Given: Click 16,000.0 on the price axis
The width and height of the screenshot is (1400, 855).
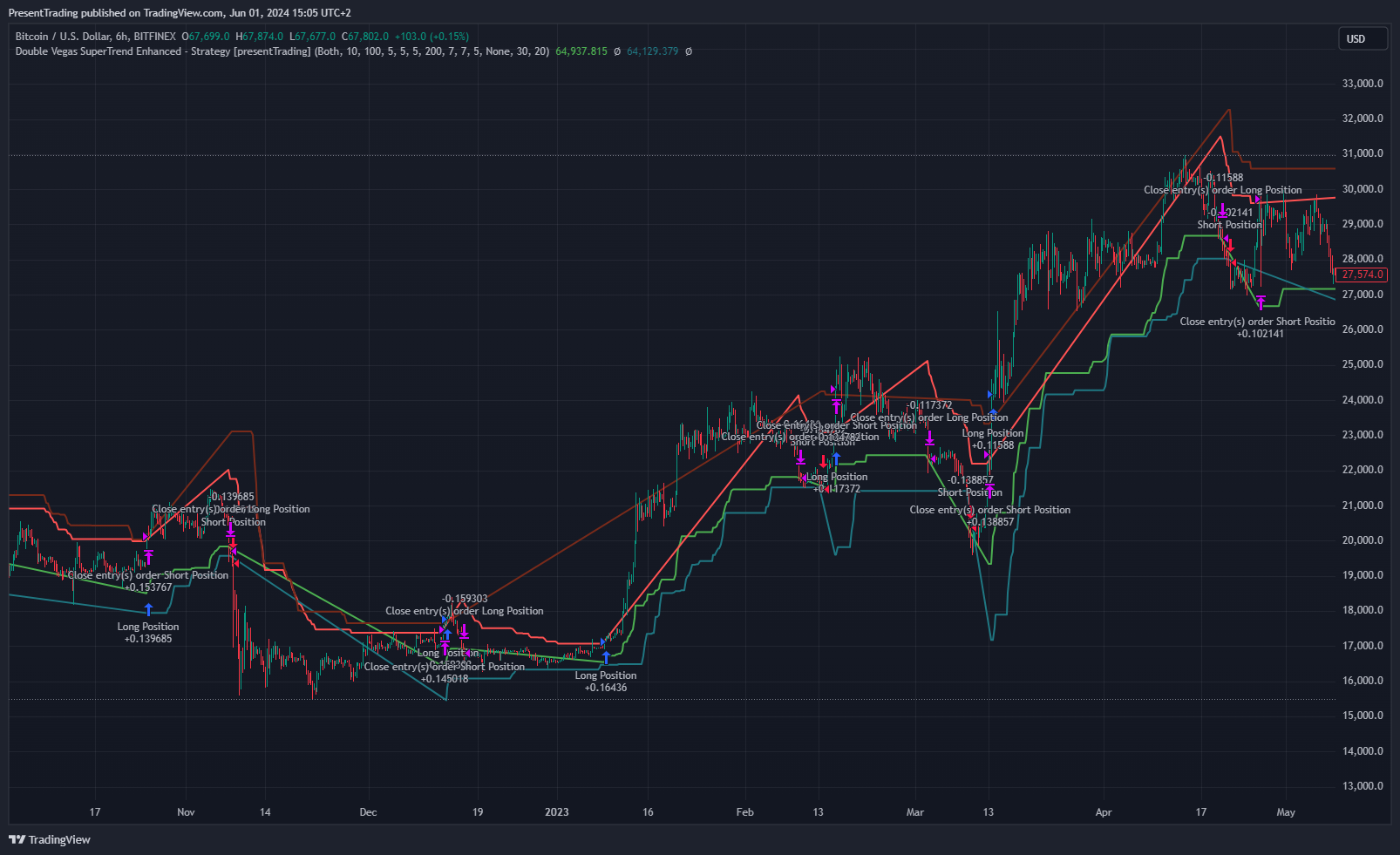Looking at the screenshot, I should coord(1363,681).
